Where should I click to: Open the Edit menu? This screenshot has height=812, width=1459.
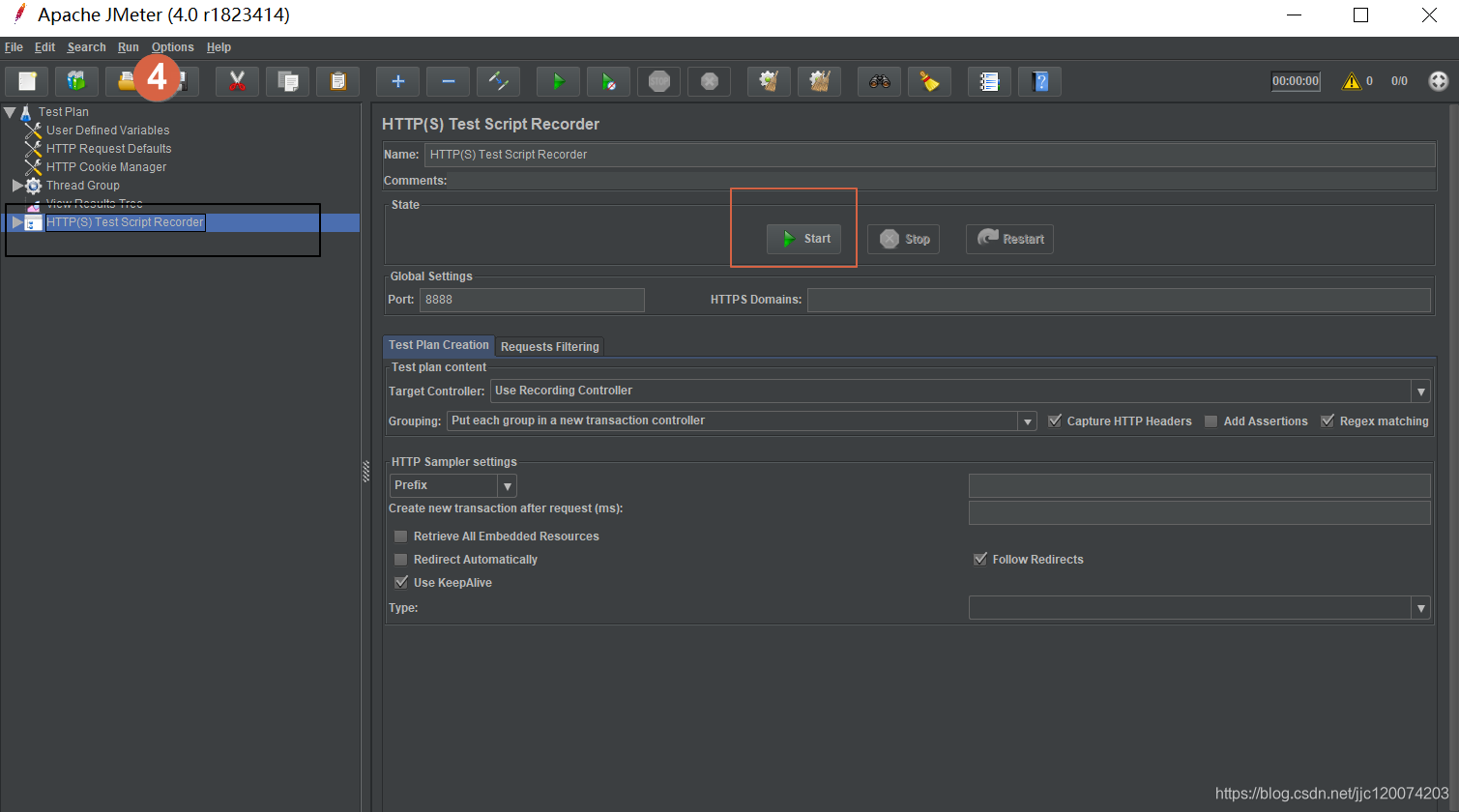tap(45, 47)
